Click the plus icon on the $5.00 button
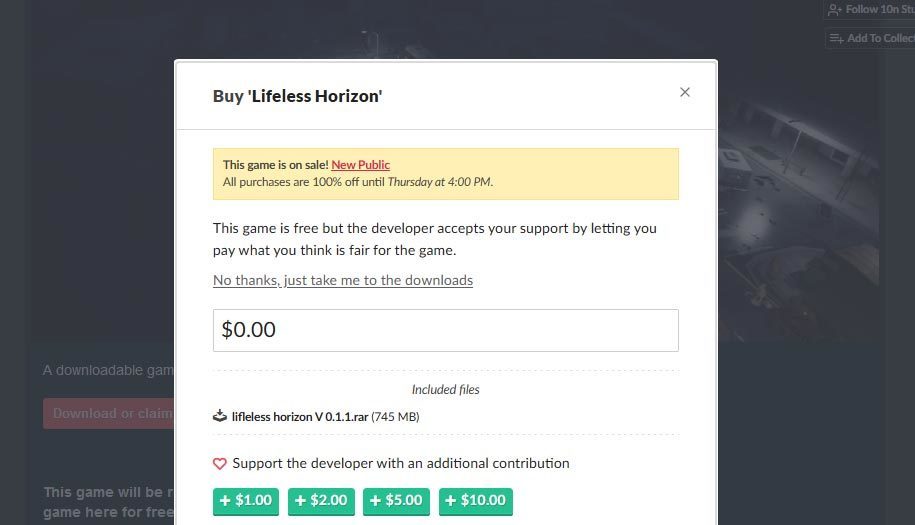The height and width of the screenshot is (525, 915). point(375,500)
